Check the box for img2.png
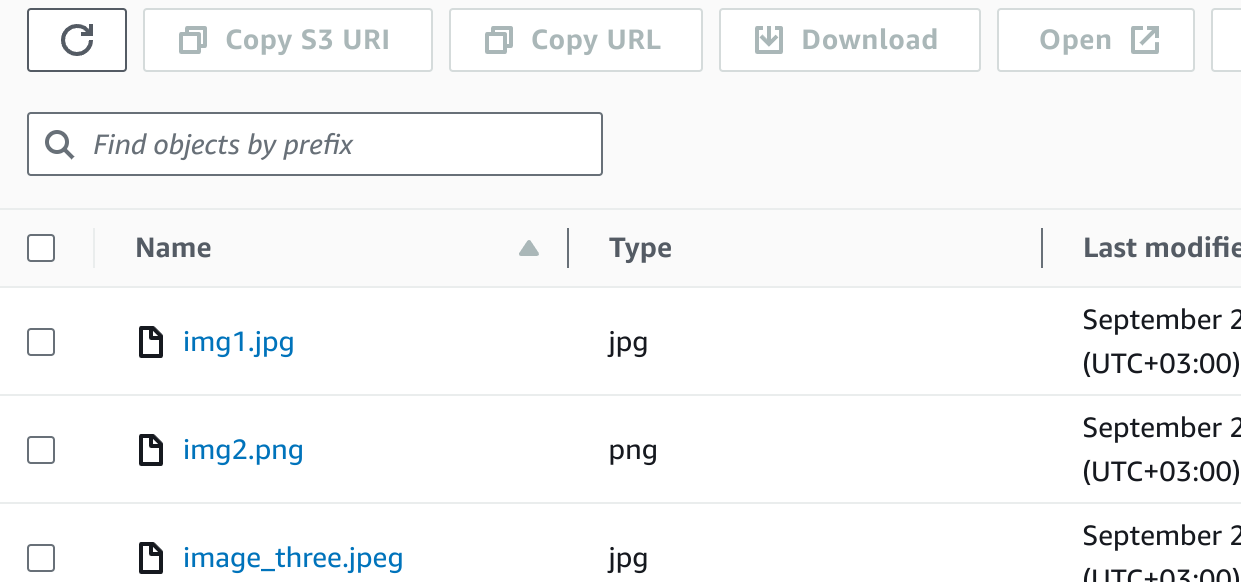 pyautogui.click(x=41, y=451)
